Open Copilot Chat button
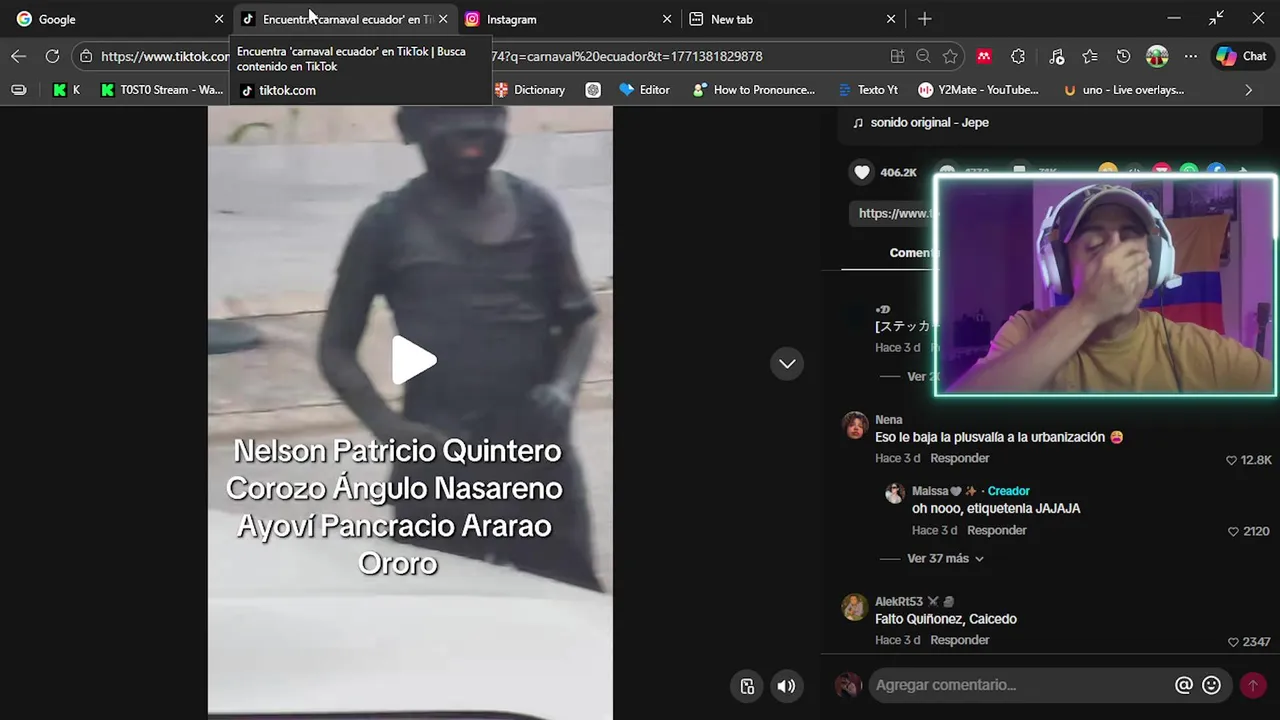The width and height of the screenshot is (1280, 720). (1240, 56)
